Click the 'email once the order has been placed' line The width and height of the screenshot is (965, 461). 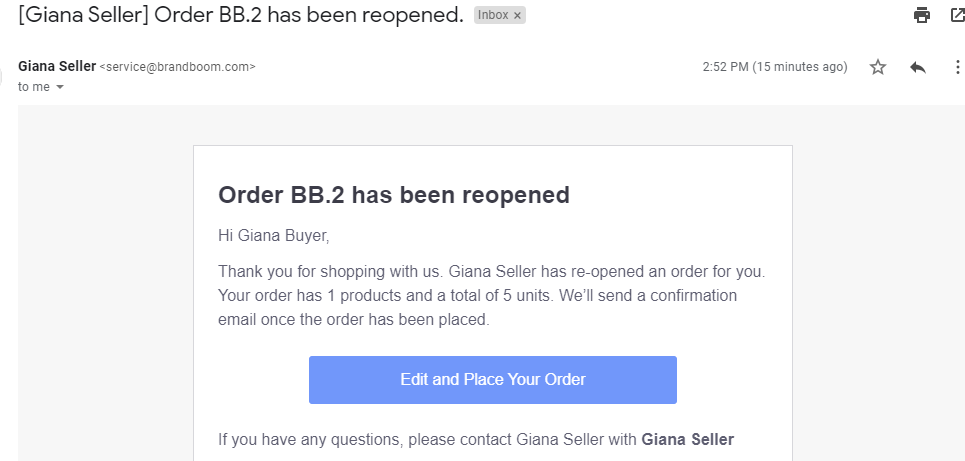(354, 320)
